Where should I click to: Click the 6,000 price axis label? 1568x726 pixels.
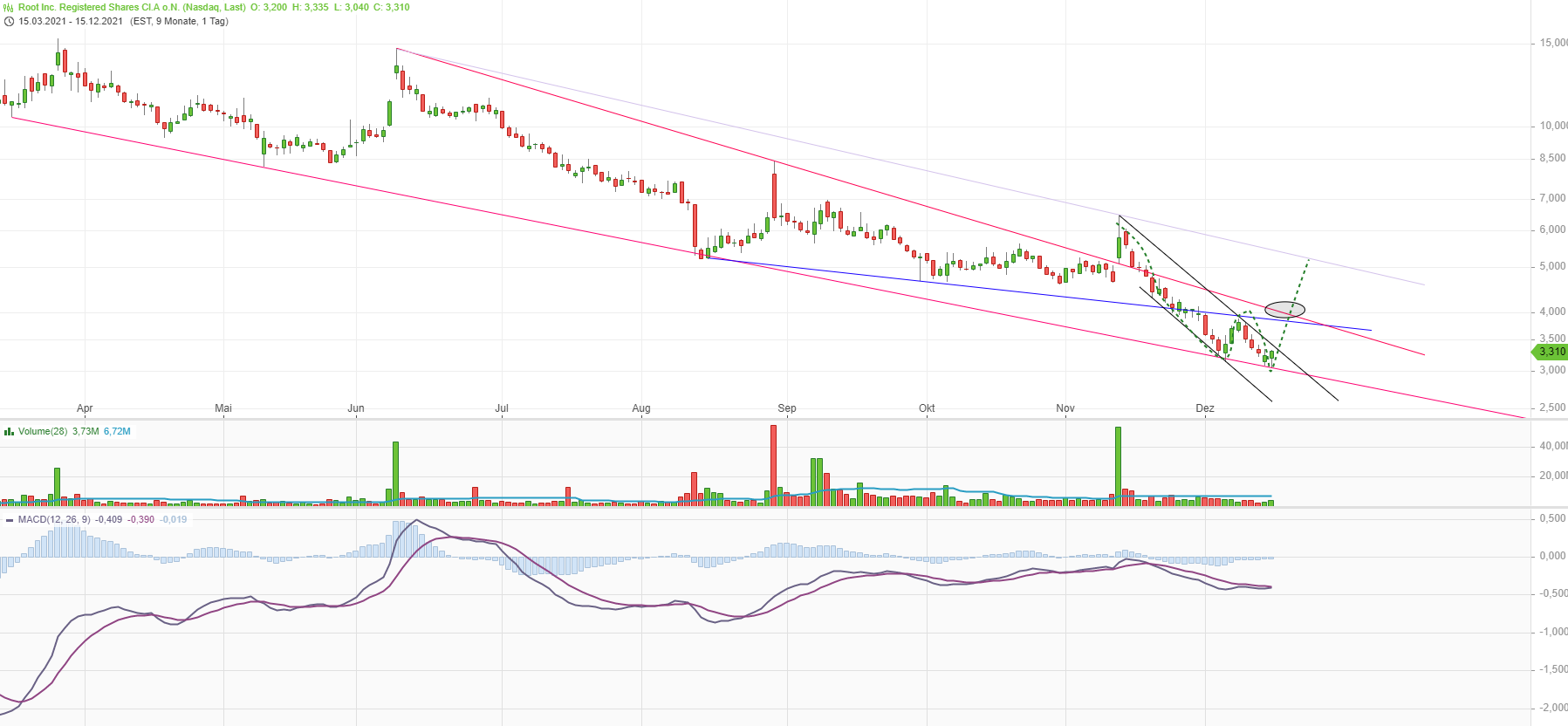pos(1552,229)
